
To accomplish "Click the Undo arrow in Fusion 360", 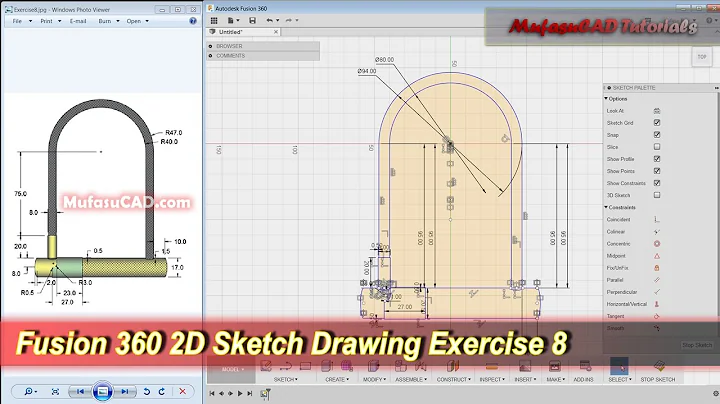I will 270,20.
